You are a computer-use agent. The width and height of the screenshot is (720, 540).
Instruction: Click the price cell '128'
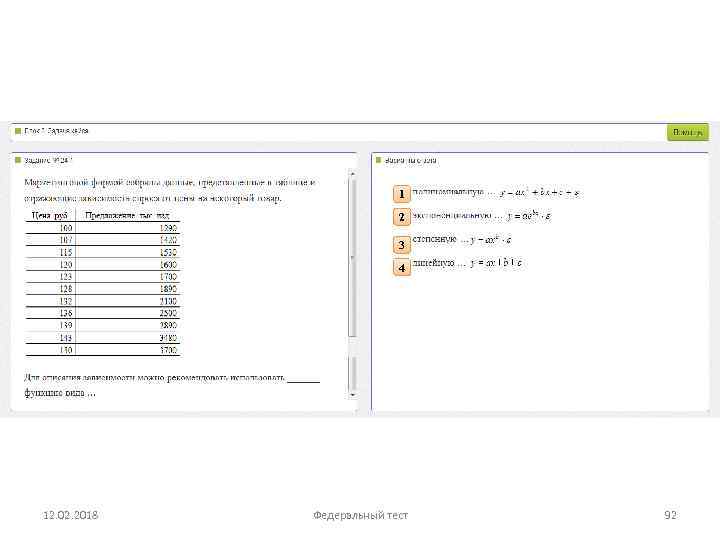pyautogui.click(x=66, y=289)
